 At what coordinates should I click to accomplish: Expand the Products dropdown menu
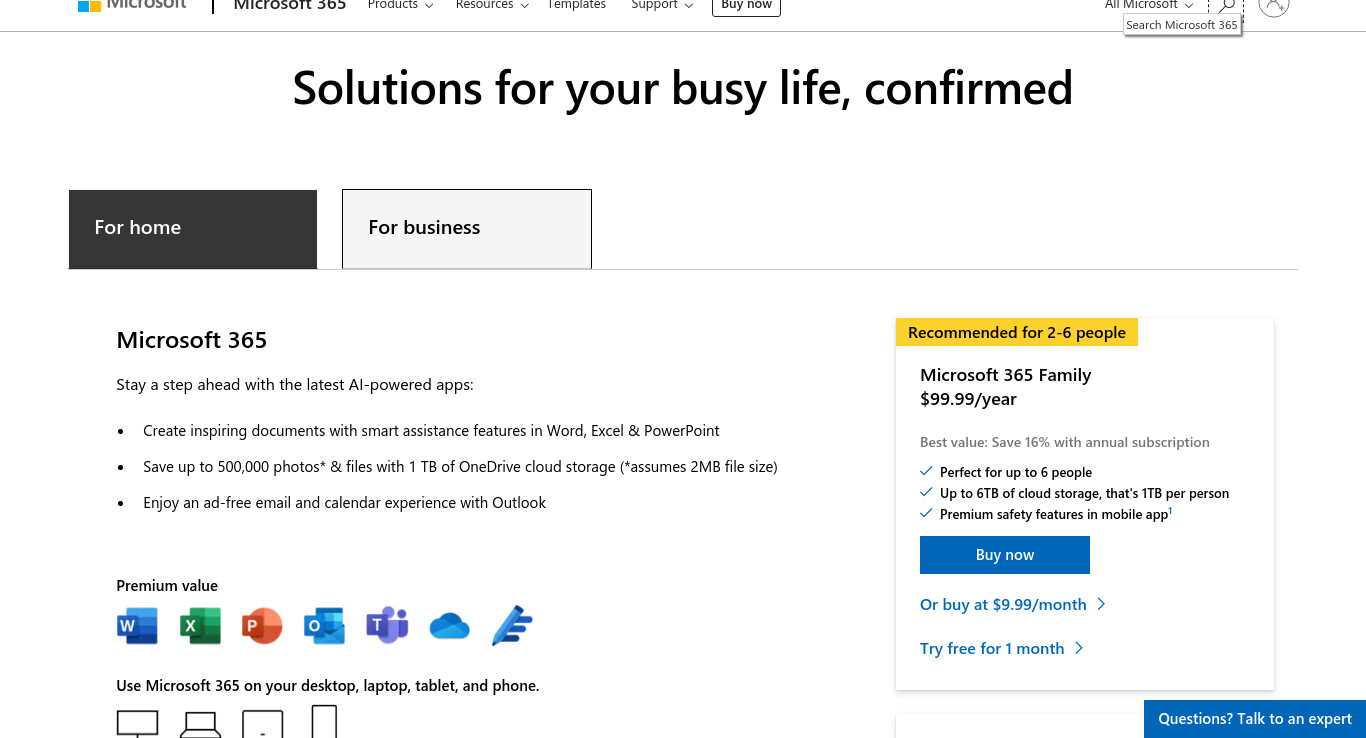(x=400, y=5)
